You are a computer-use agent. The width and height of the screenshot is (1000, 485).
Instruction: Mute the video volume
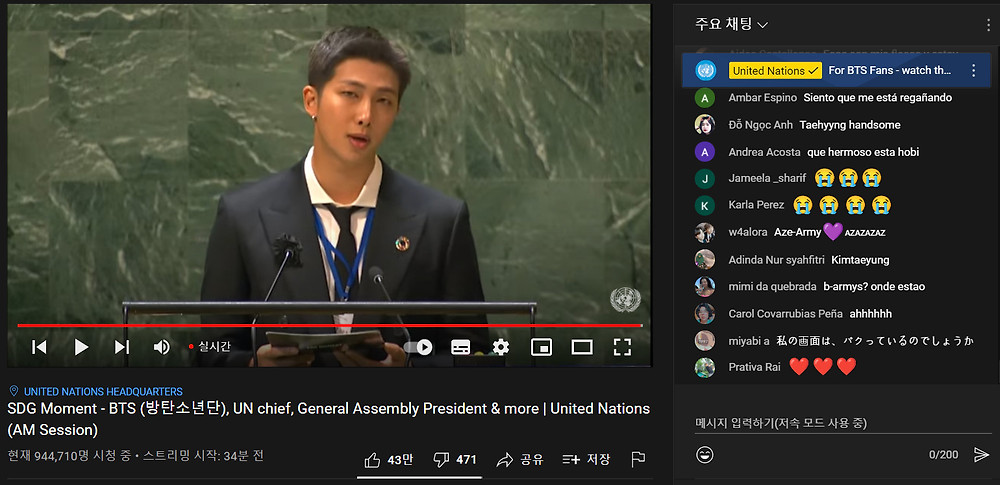point(161,347)
